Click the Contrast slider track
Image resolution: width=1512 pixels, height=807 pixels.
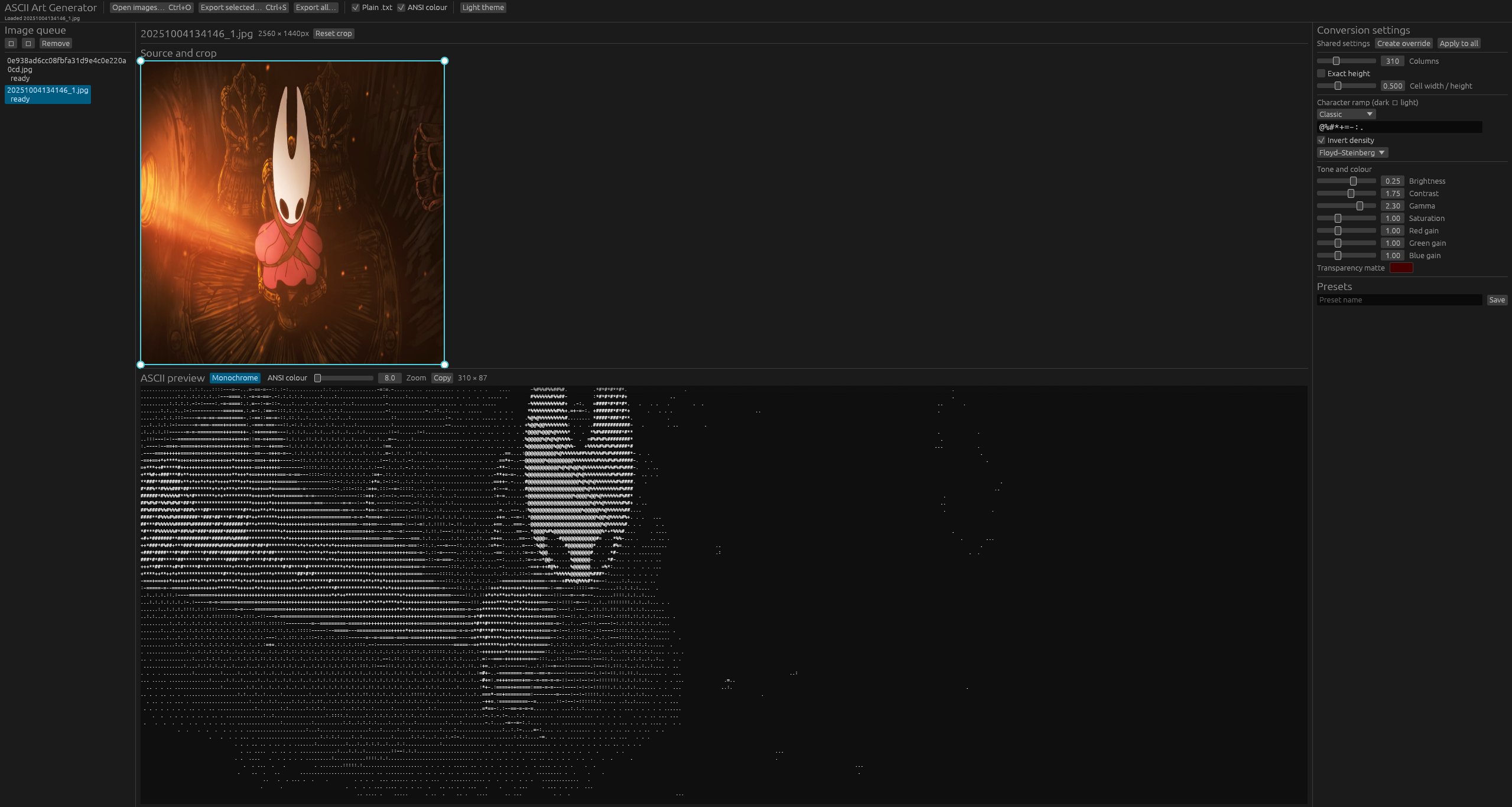tap(1346, 193)
